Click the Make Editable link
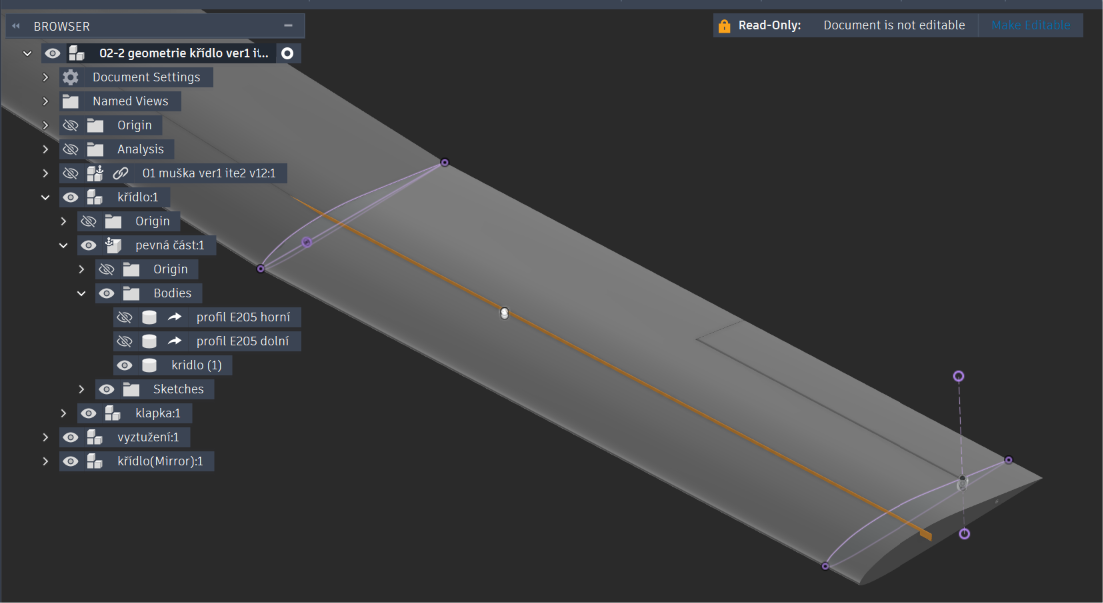Viewport: 1103px width, 603px height. pyautogui.click(x=1031, y=25)
